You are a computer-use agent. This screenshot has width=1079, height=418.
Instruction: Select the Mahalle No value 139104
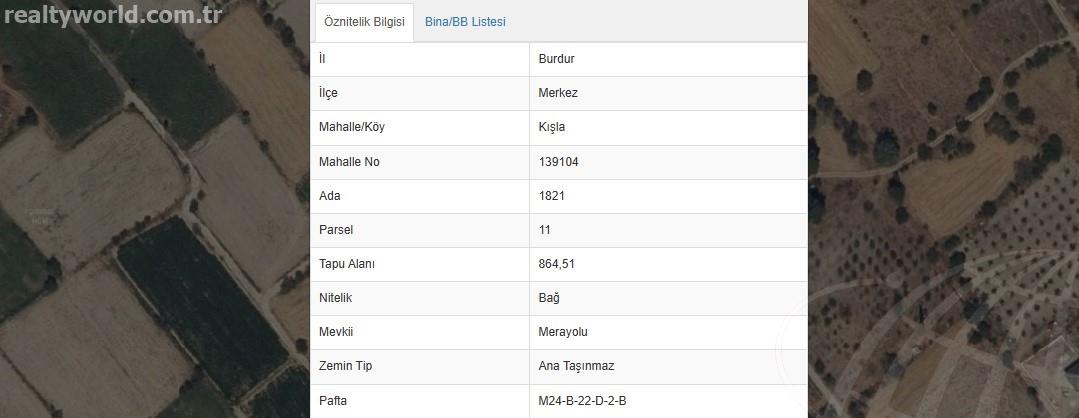[559, 162]
